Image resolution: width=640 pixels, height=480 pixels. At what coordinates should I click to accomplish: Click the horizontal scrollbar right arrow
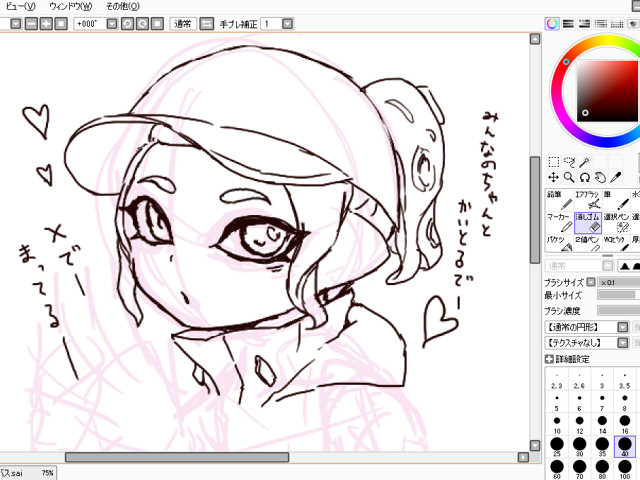click(523, 457)
